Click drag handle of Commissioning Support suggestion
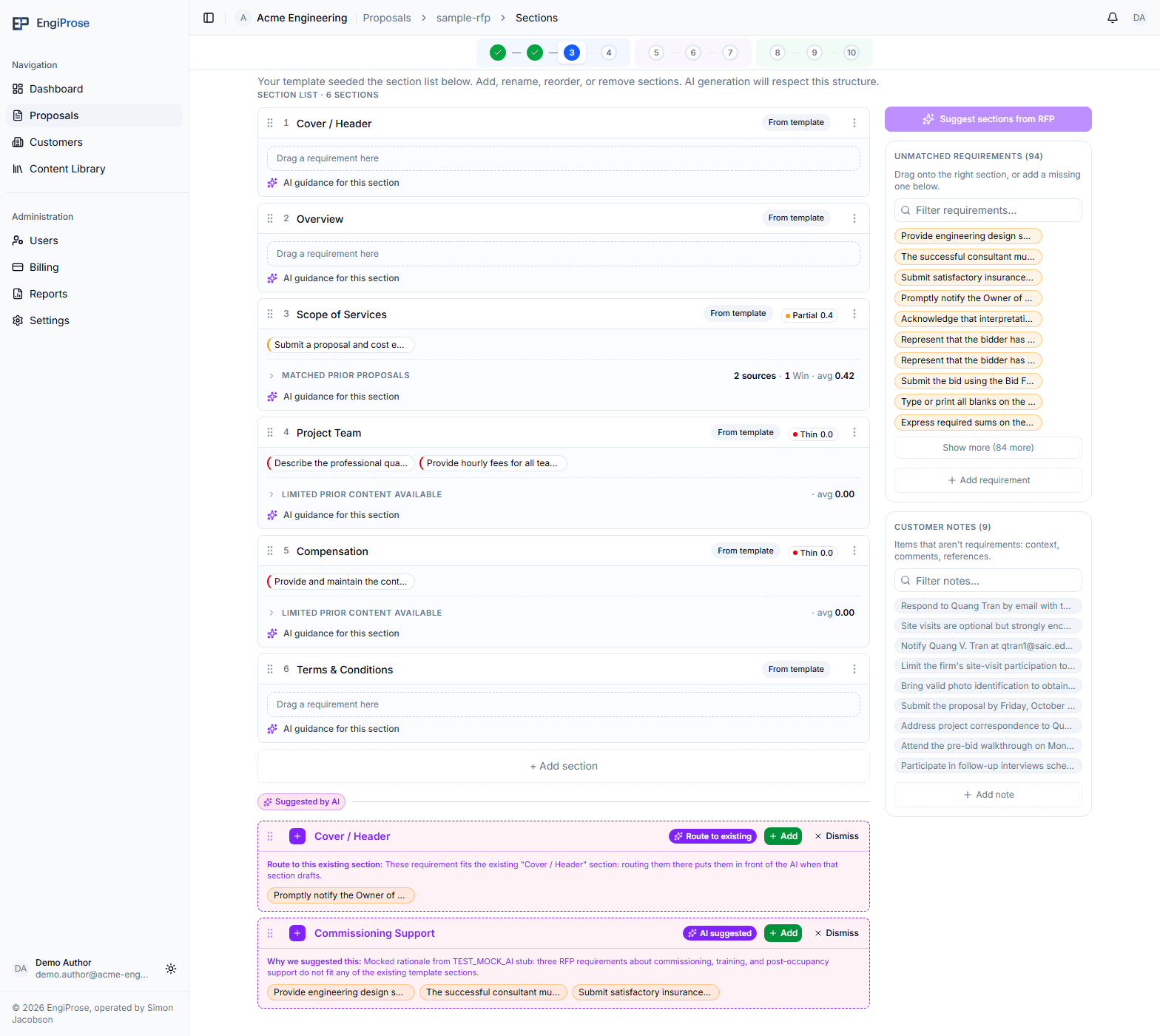 pyautogui.click(x=270, y=933)
